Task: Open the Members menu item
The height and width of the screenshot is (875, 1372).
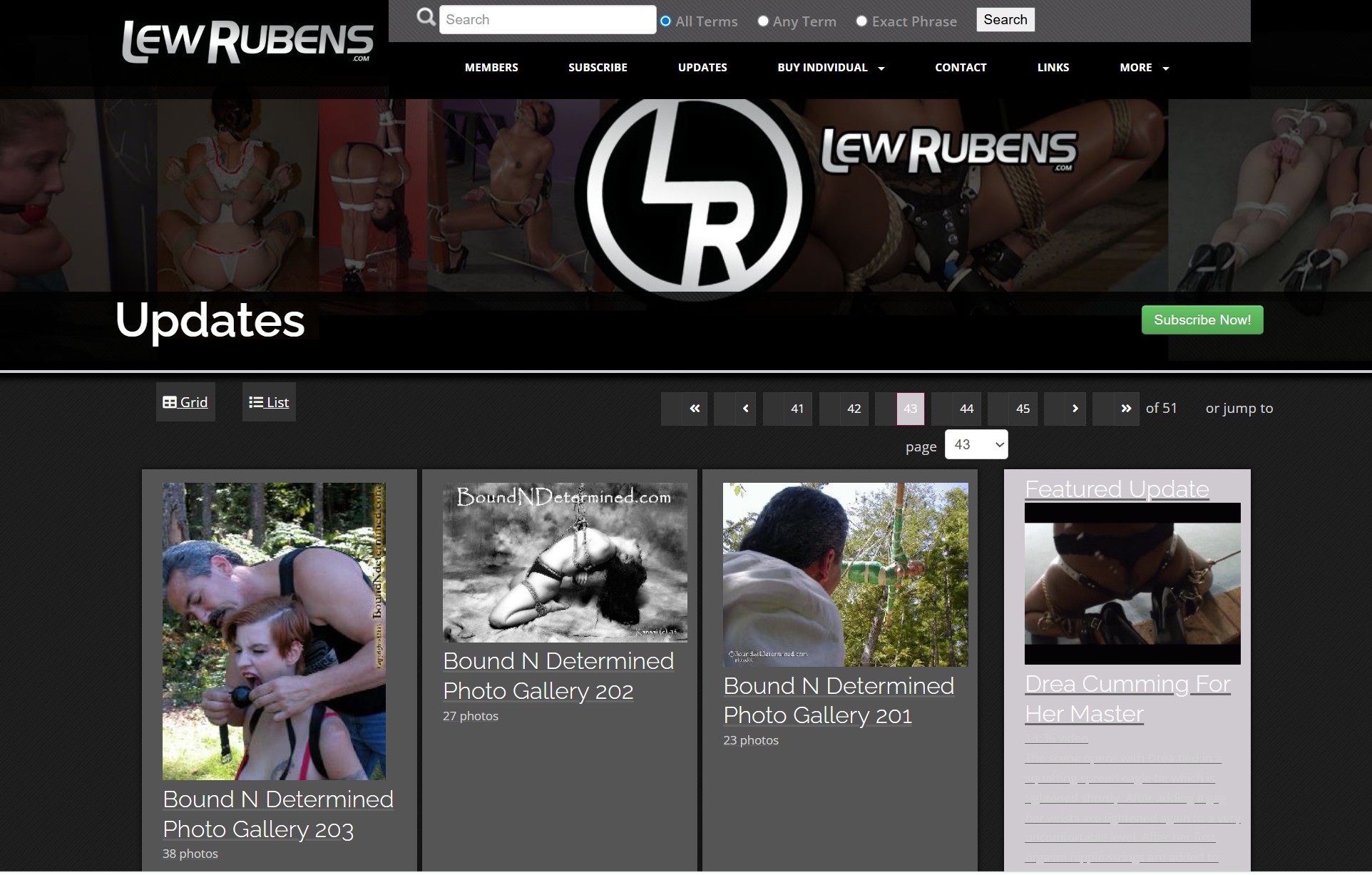Action: [x=491, y=68]
